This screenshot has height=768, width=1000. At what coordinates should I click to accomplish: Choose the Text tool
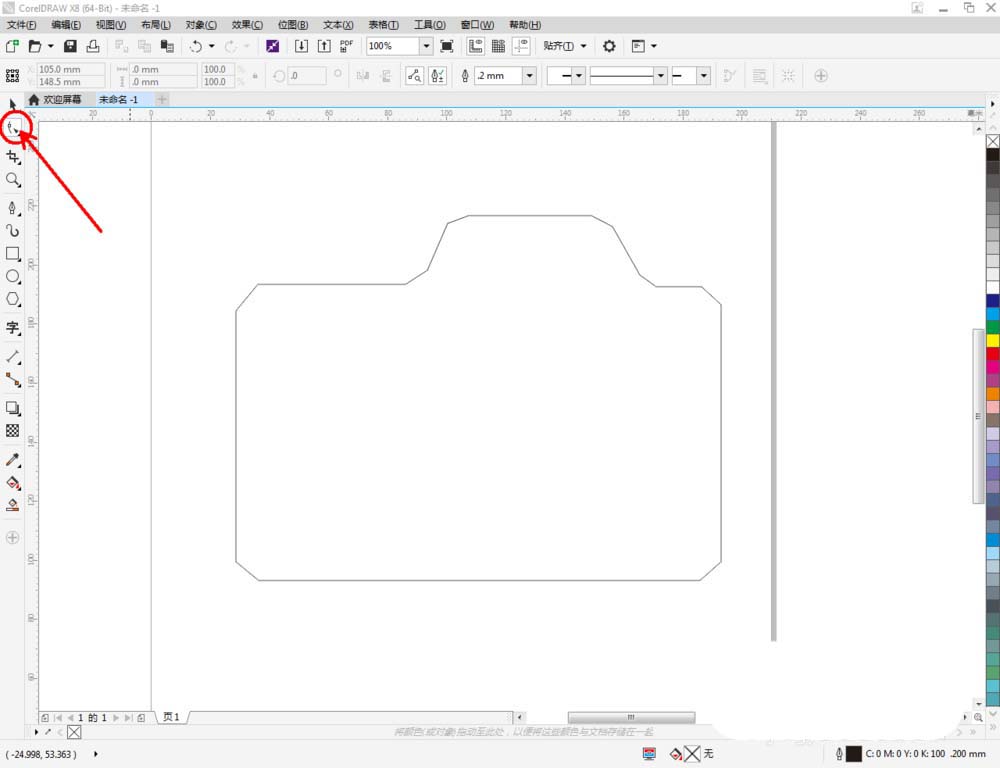pos(13,328)
